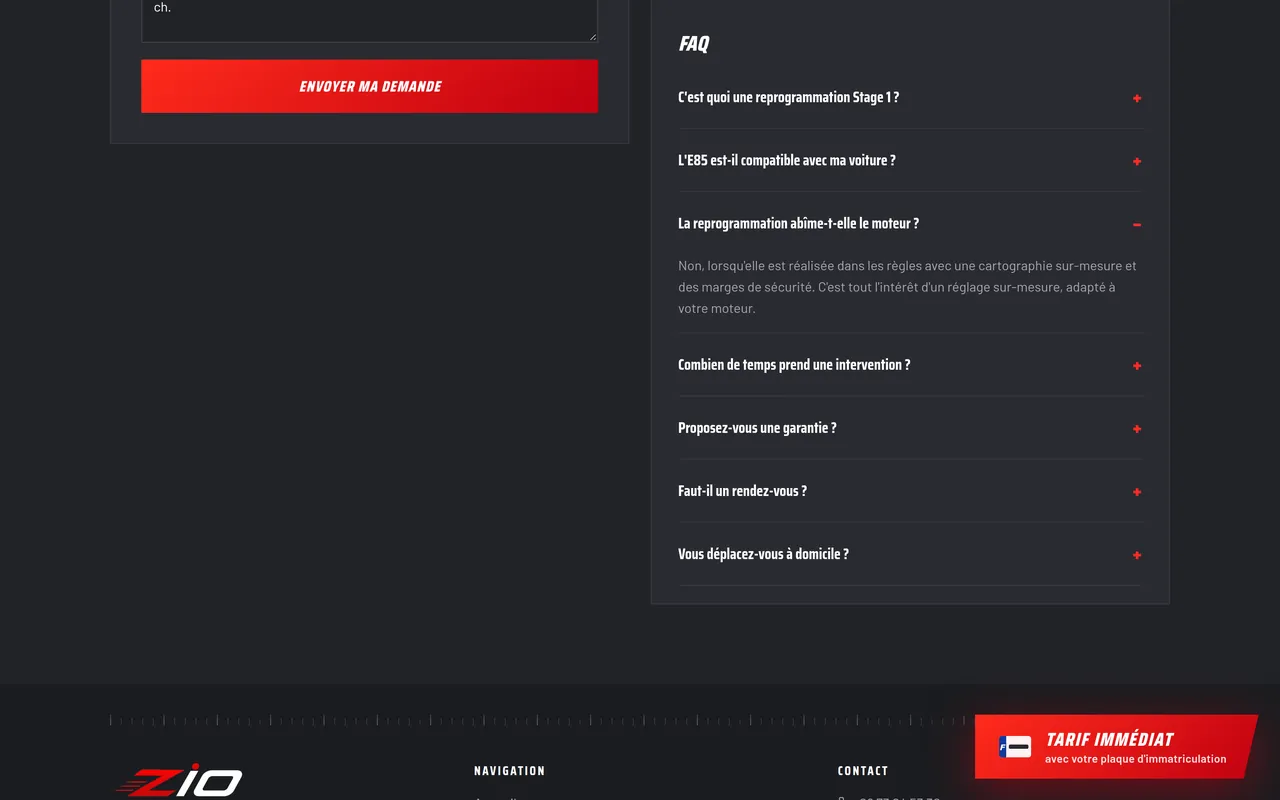Click plus icon beside the garantie question
1280x800 pixels.
click(1137, 429)
